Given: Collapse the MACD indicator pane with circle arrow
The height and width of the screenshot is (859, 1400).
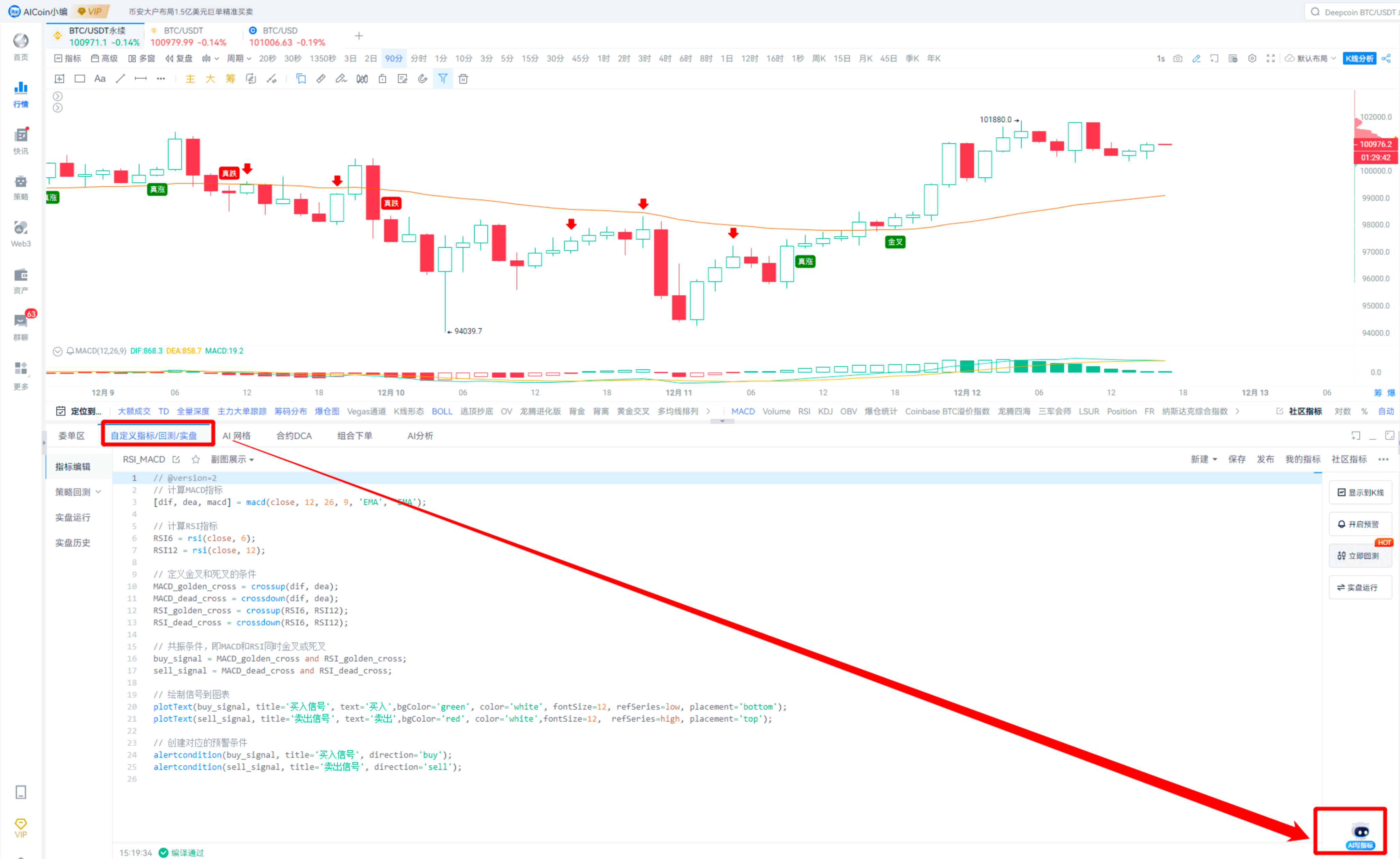Looking at the screenshot, I should coord(57,351).
